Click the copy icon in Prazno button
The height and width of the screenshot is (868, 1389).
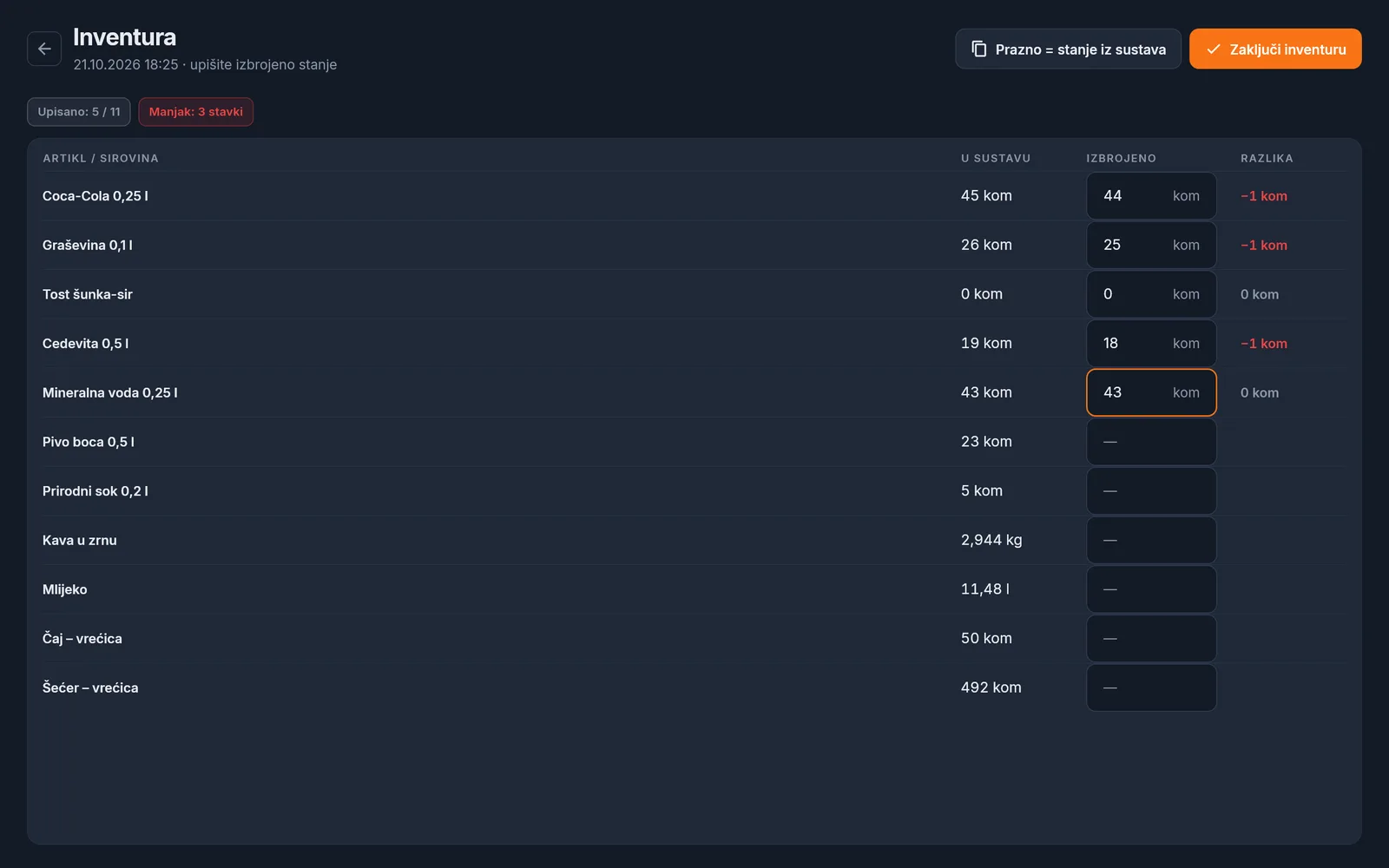978,49
